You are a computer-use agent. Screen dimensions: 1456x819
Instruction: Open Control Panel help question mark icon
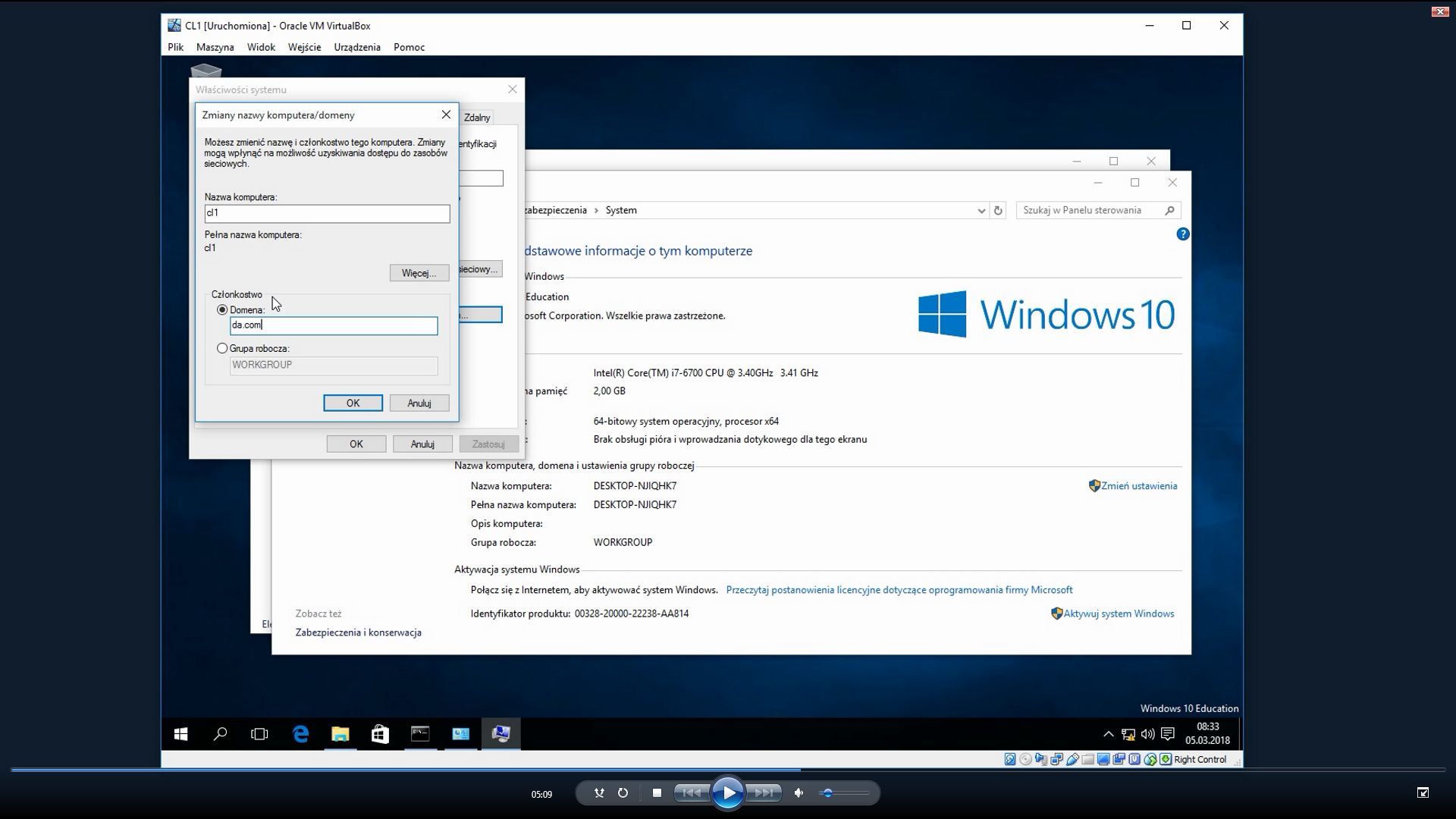coord(1182,234)
